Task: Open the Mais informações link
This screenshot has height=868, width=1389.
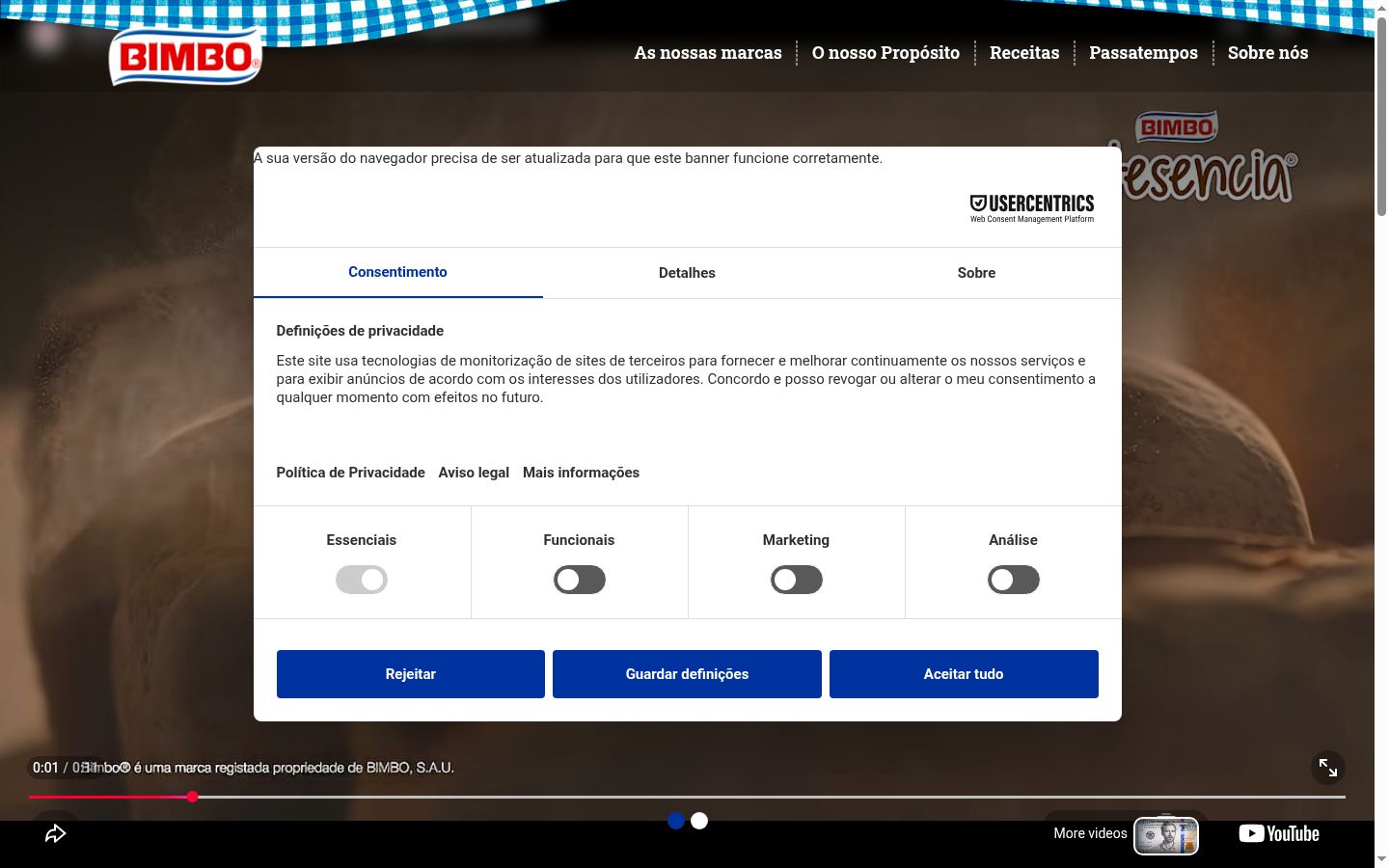Action: [581, 473]
